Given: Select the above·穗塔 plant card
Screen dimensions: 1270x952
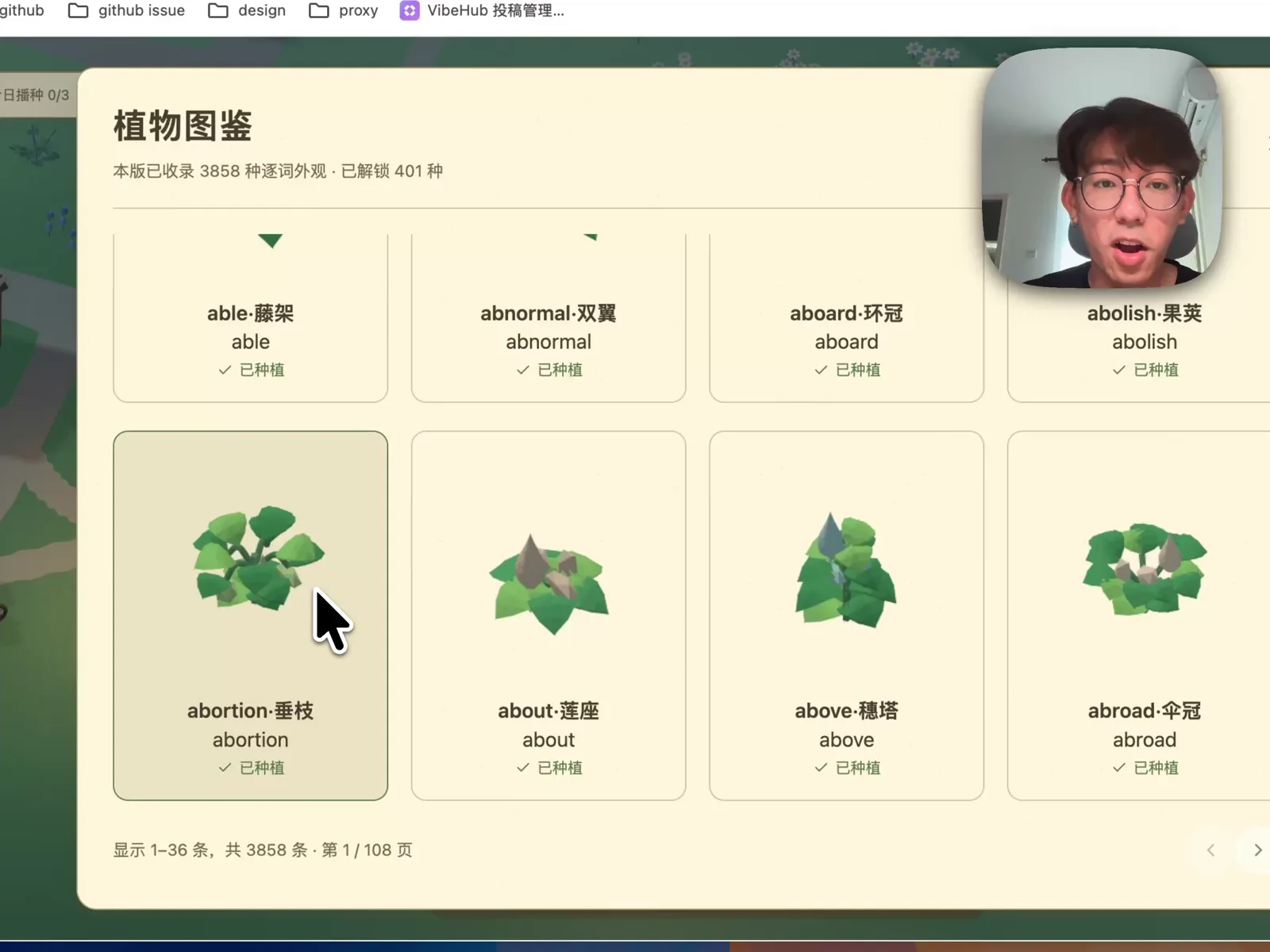Looking at the screenshot, I should [x=846, y=616].
